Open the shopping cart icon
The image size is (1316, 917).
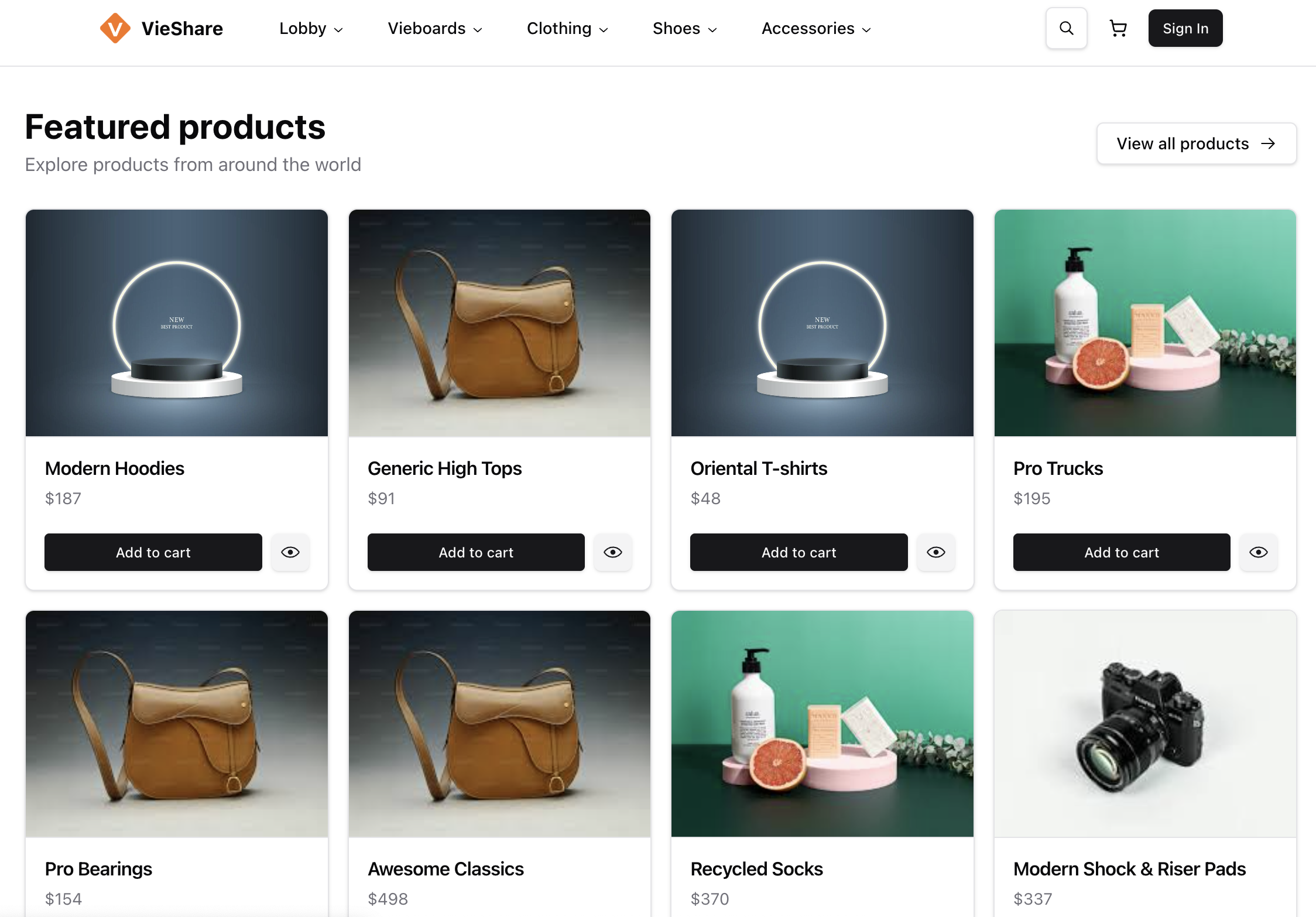(x=1118, y=28)
